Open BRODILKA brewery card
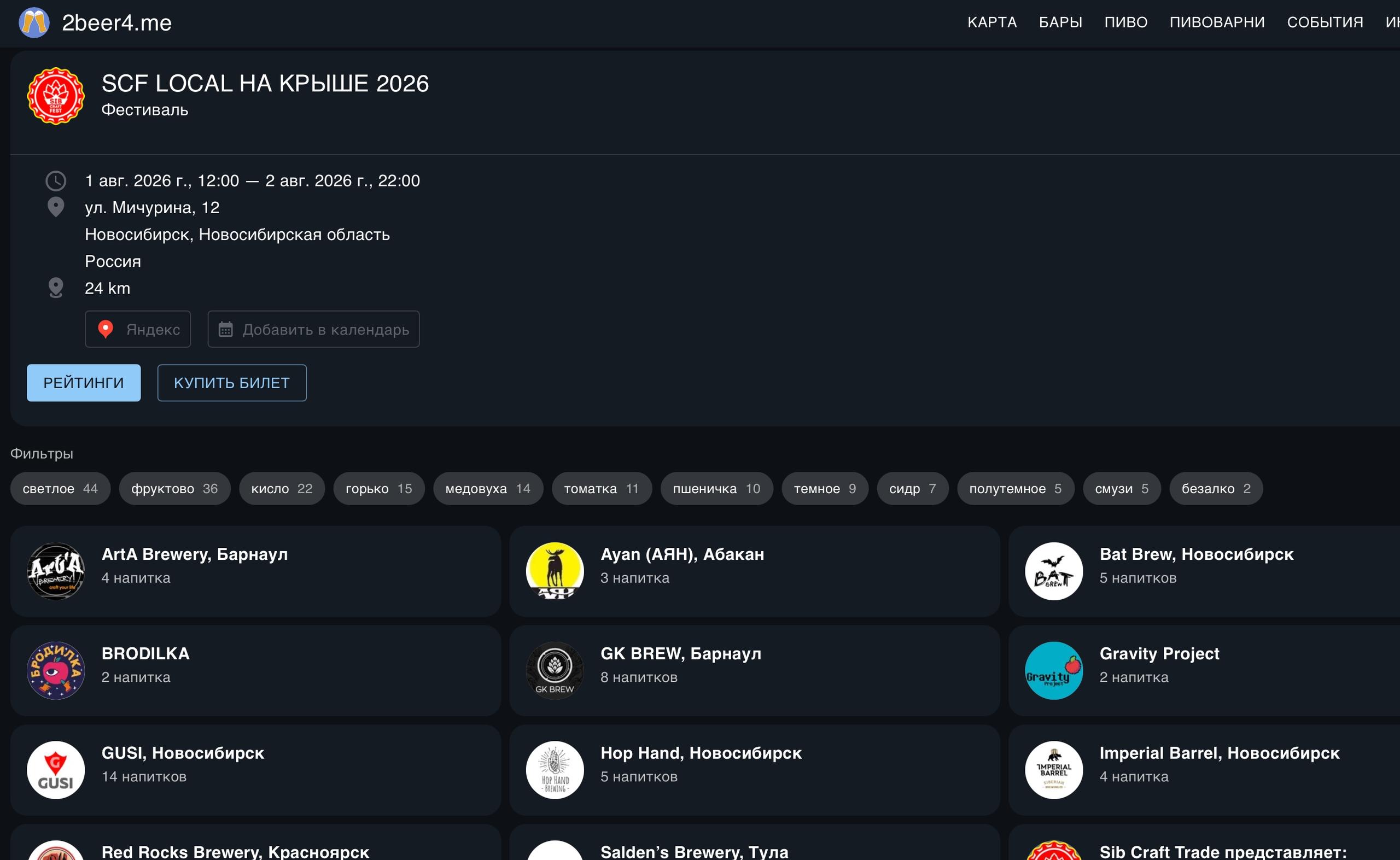Viewport: 1400px width, 860px height. pos(255,671)
